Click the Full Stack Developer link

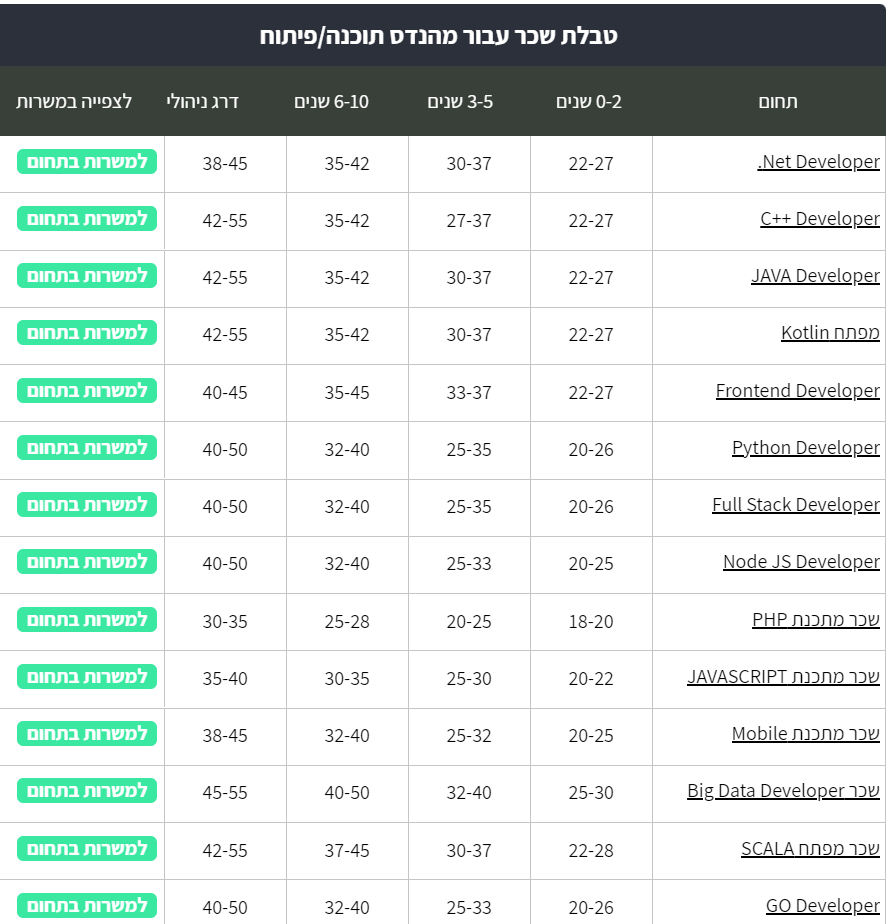pyautogui.click(x=795, y=505)
